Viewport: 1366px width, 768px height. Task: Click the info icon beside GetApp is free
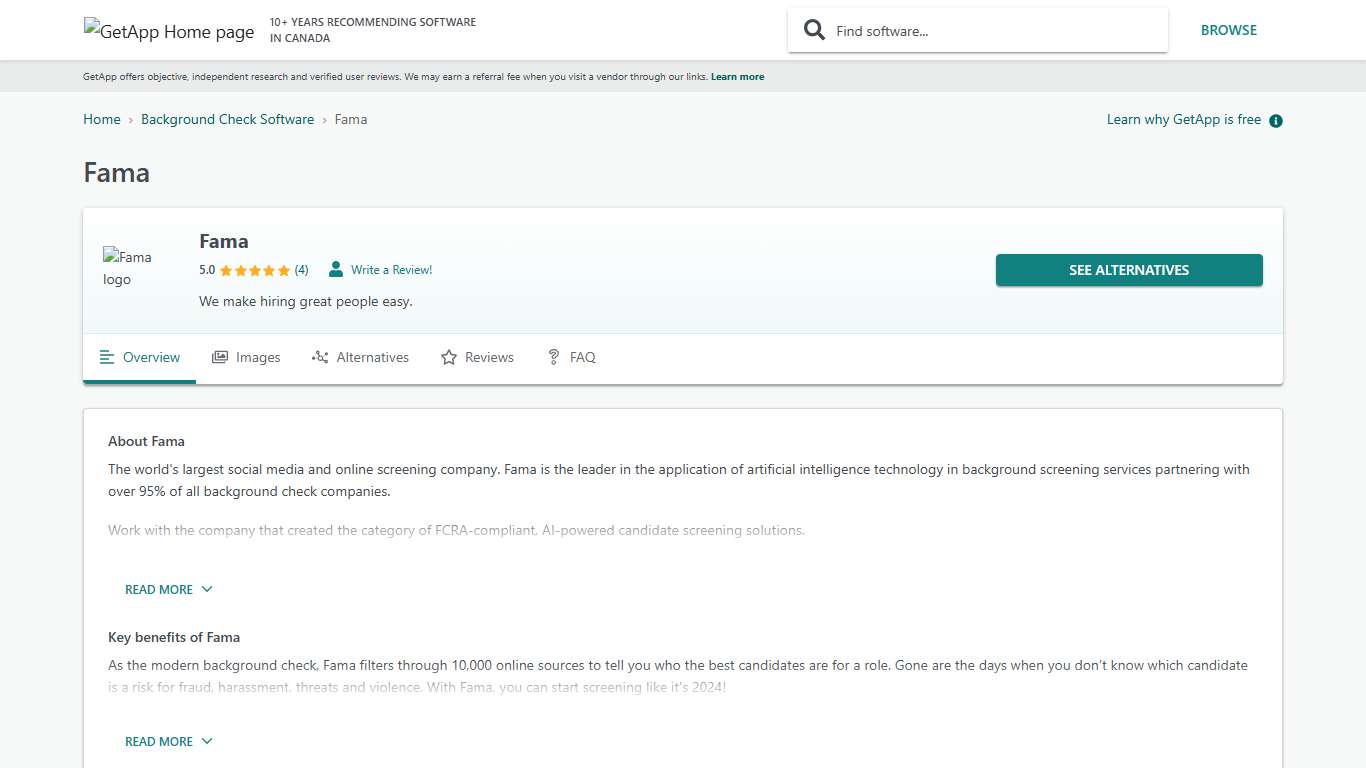[x=1275, y=121]
